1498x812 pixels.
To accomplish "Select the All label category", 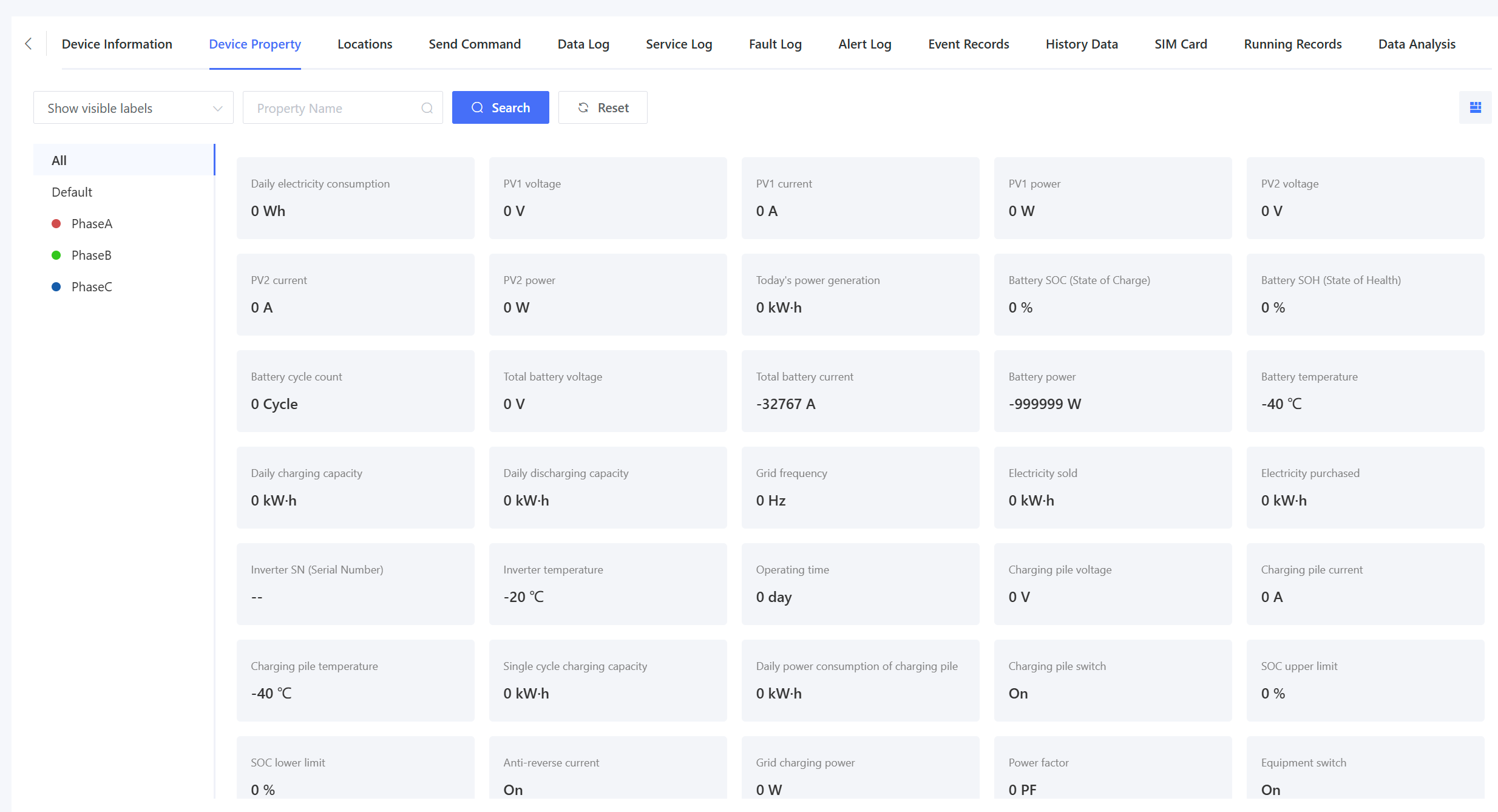I will 123,160.
